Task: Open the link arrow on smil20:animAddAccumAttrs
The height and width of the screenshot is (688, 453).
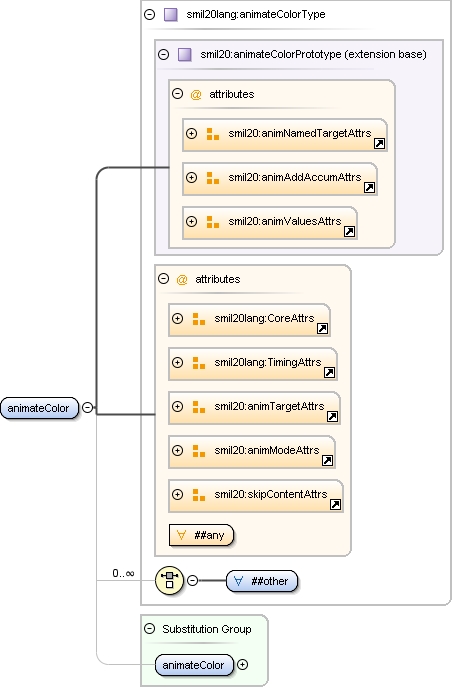Action: click(369, 187)
